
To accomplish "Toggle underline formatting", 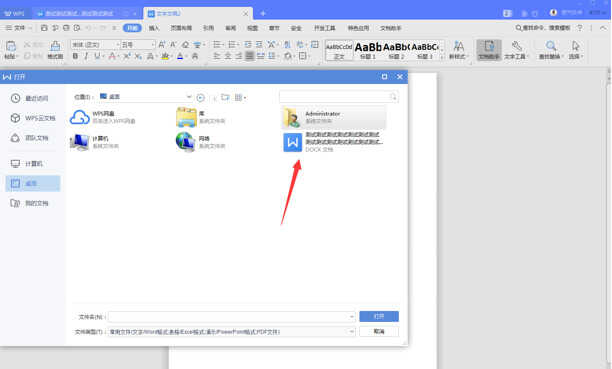I will [97, 56].
